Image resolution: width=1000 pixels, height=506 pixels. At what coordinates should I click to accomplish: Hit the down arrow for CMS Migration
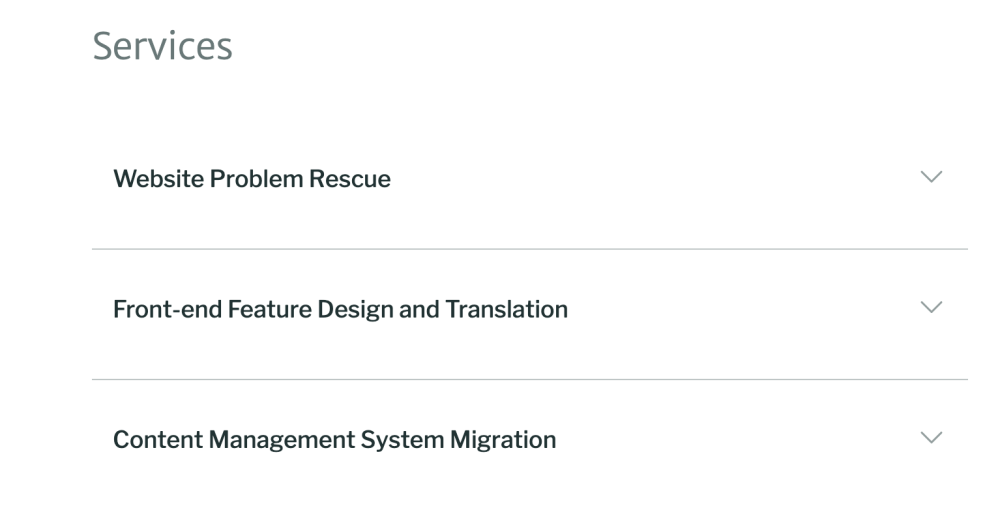tap(931, 437)
